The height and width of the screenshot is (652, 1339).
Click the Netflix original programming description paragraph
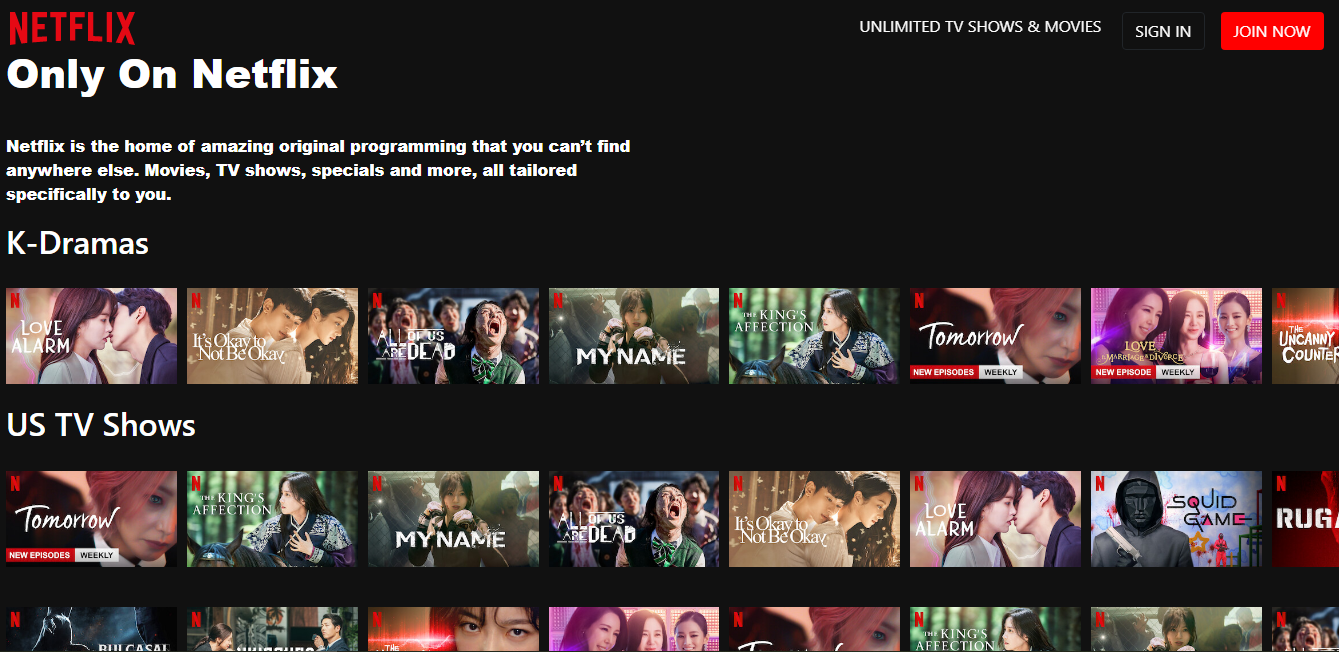318,170
